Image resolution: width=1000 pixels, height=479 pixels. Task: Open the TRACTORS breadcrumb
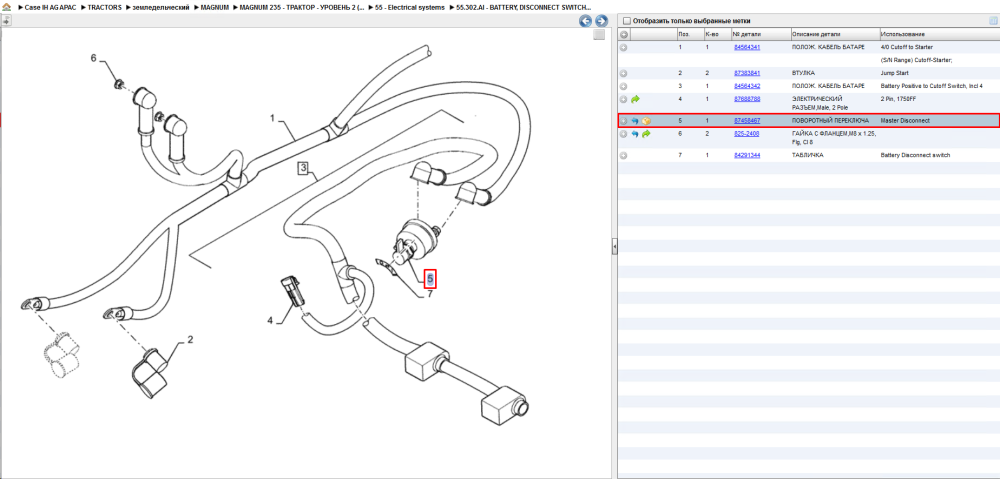coord(105,8)
